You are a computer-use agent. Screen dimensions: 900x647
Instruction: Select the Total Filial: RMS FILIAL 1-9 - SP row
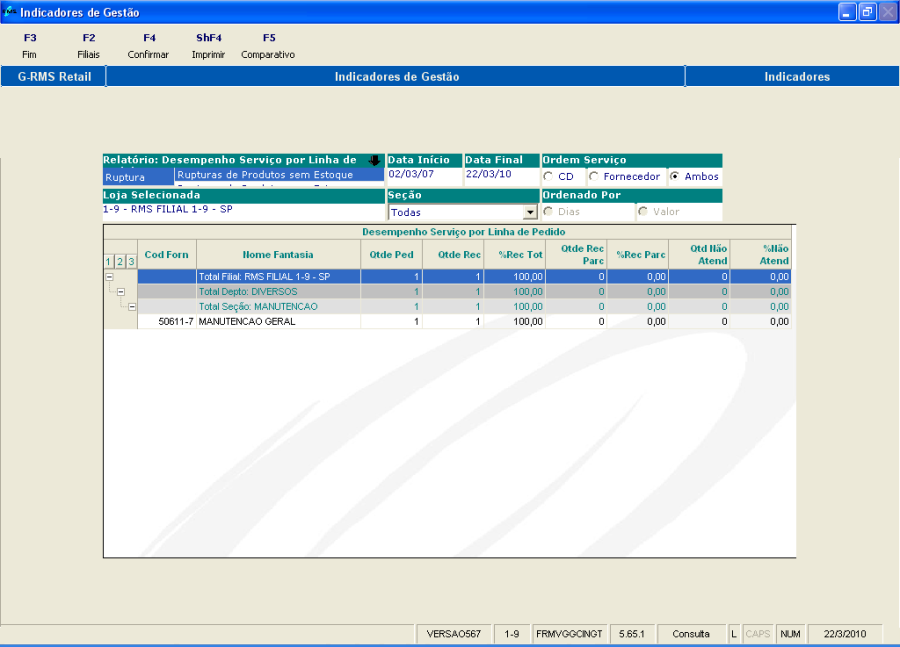(x=464, y=277)
